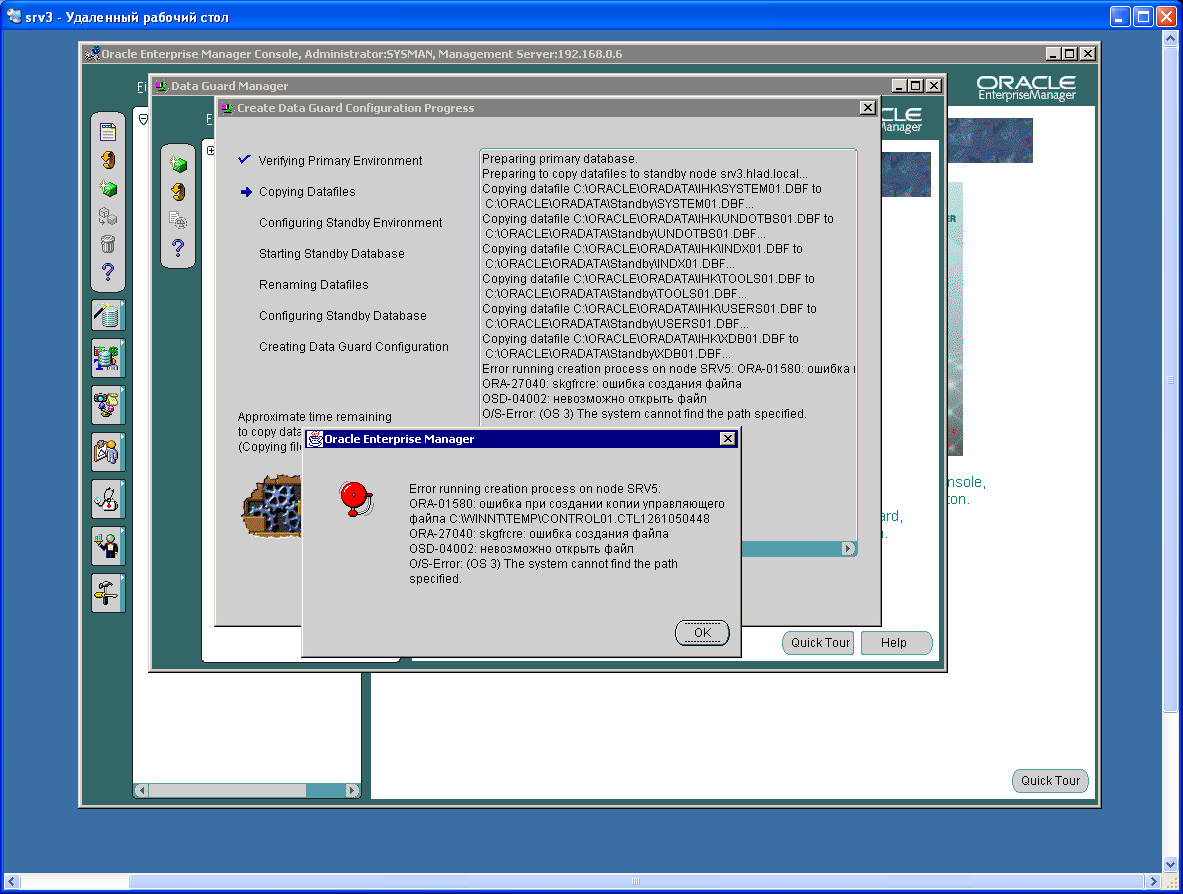
Task: Click the Create icon in Data Guard Manager toolbar
Action: [178, 164]
